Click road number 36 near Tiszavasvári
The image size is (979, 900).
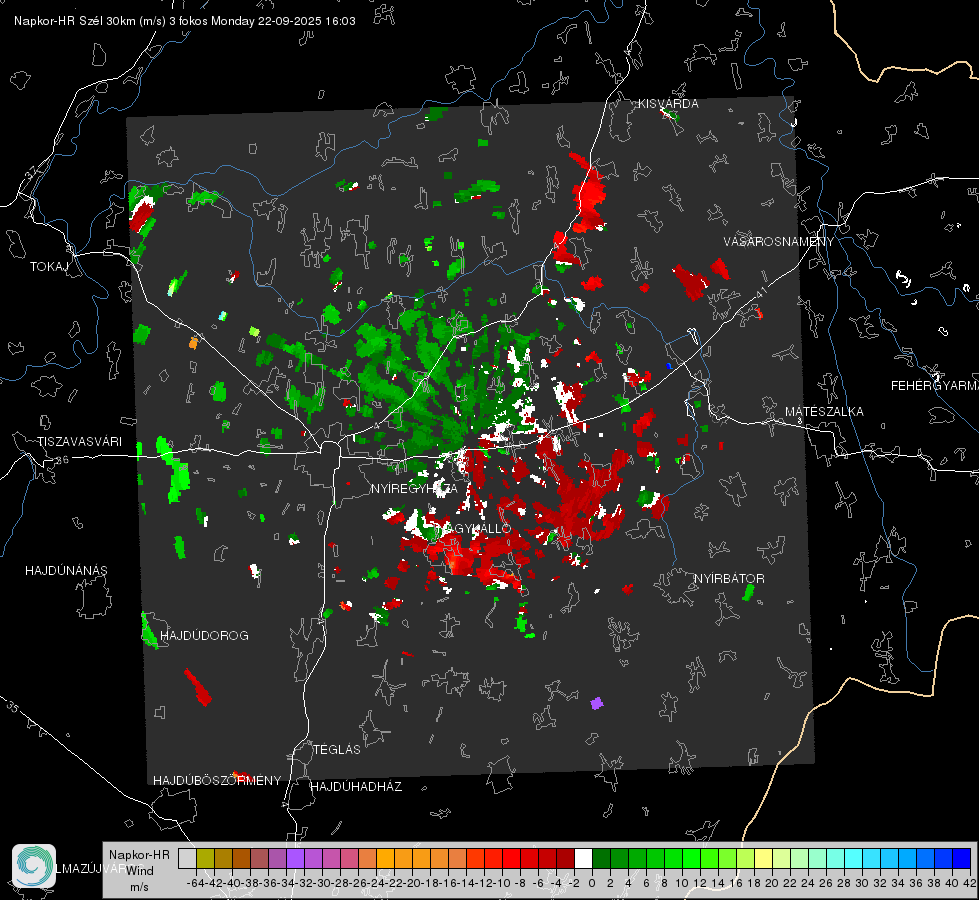click(x=62, y=459)
